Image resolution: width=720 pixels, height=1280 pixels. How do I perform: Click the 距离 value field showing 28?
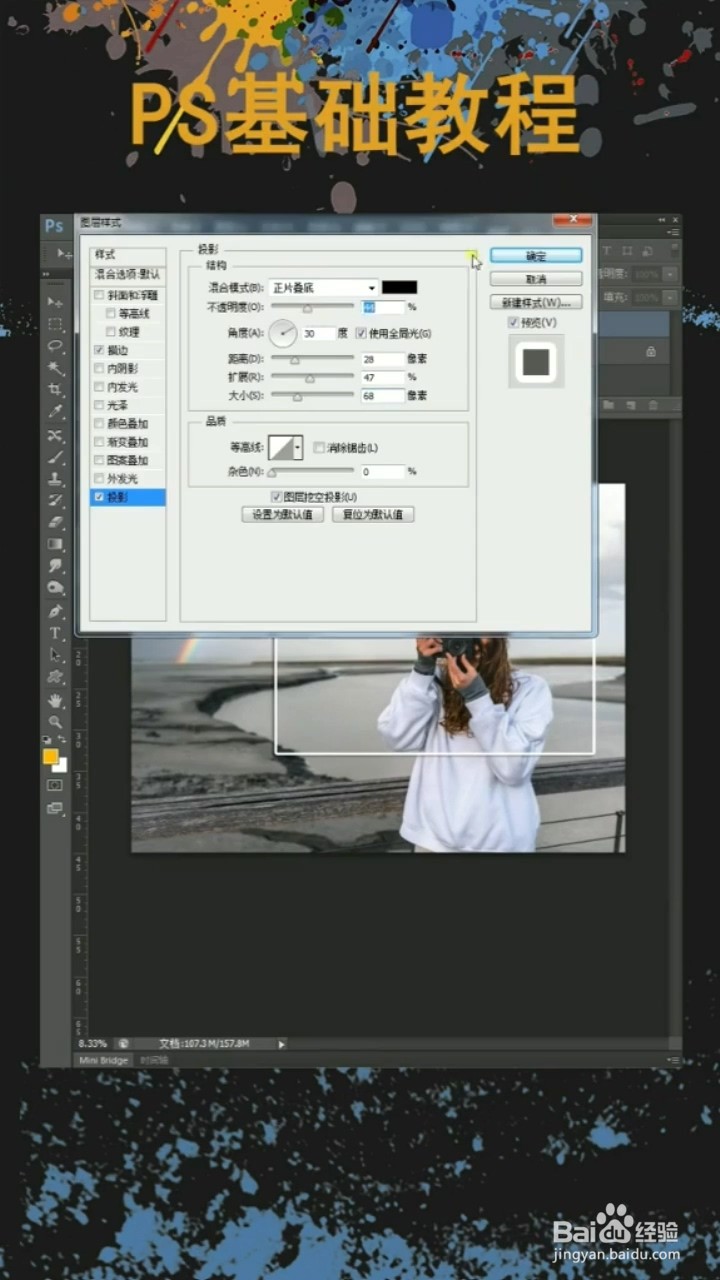382,359
